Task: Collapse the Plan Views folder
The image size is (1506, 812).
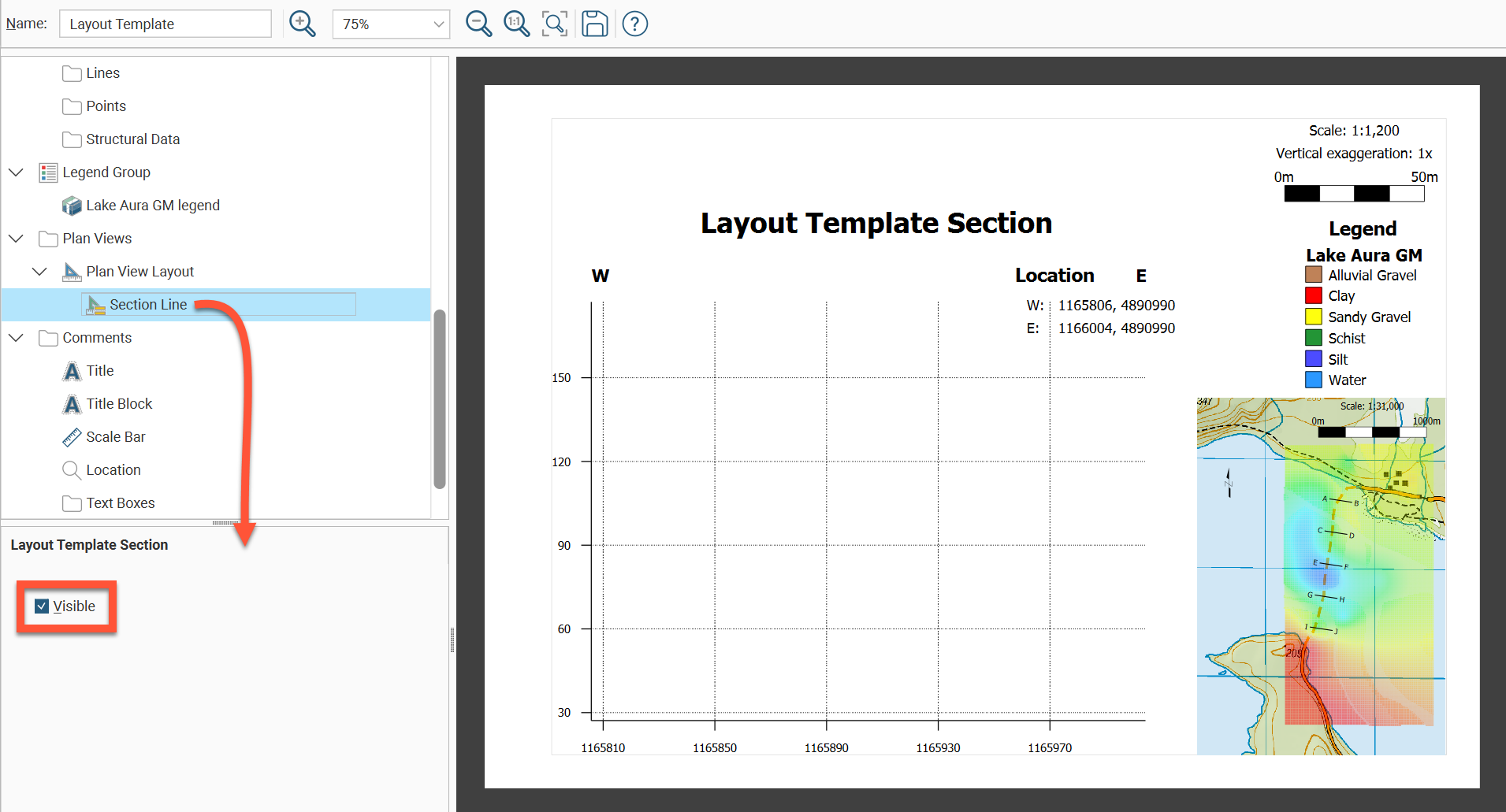Action: (16, 239)
